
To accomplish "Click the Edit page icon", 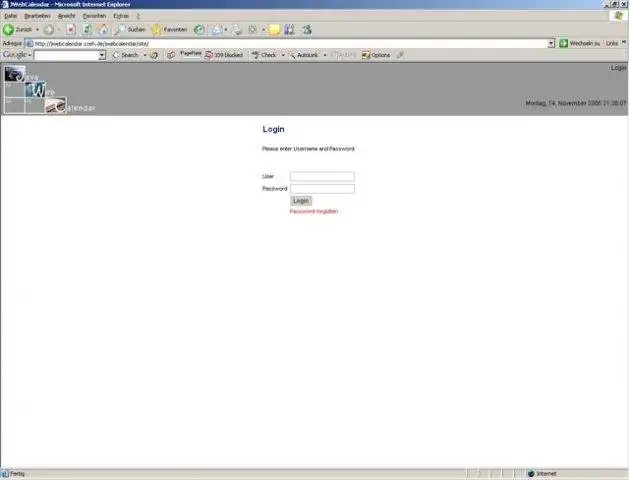I will point(253,30).
